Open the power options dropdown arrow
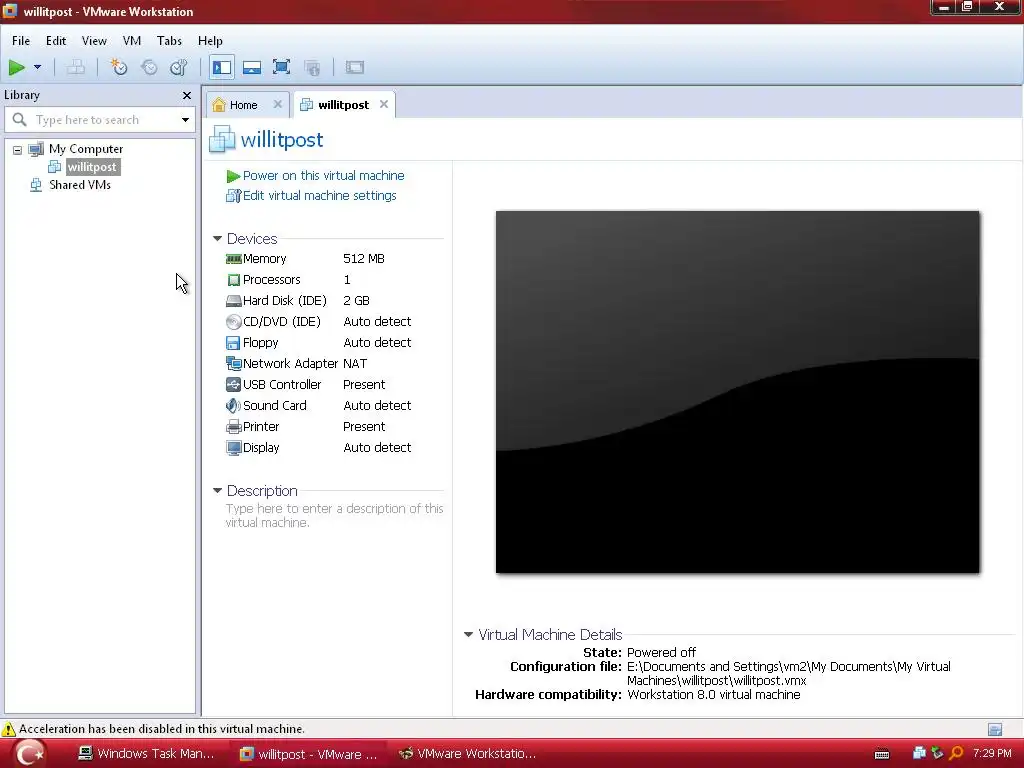The height and width of the screenshot is (768, 1024). [37, 67]
